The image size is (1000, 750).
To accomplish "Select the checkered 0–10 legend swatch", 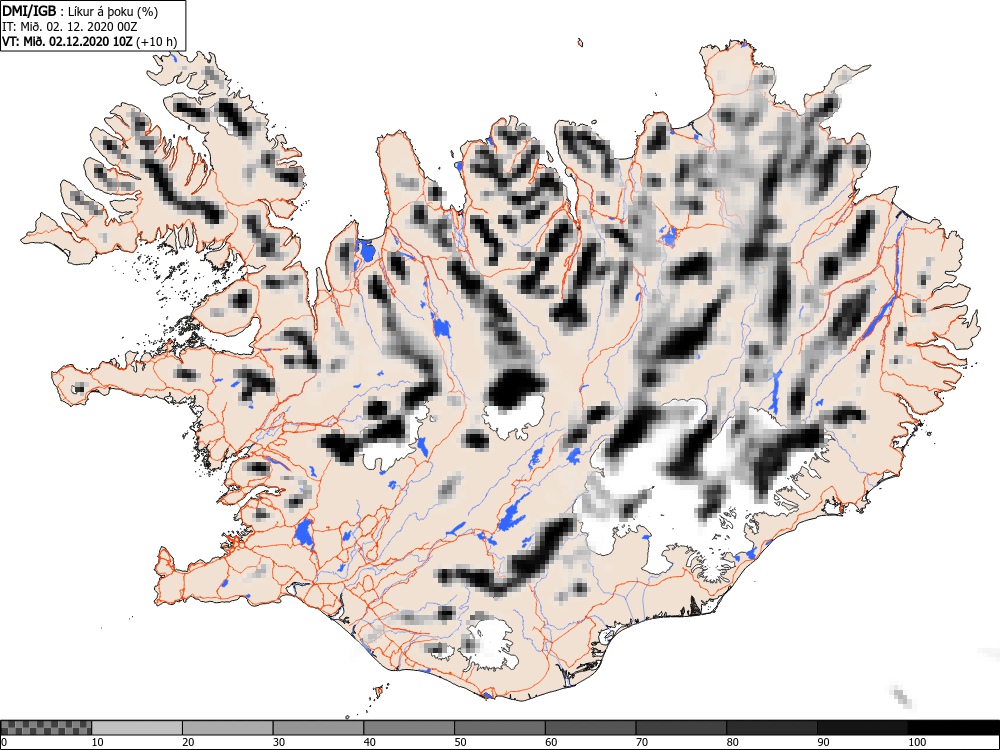I will [46, 728].
